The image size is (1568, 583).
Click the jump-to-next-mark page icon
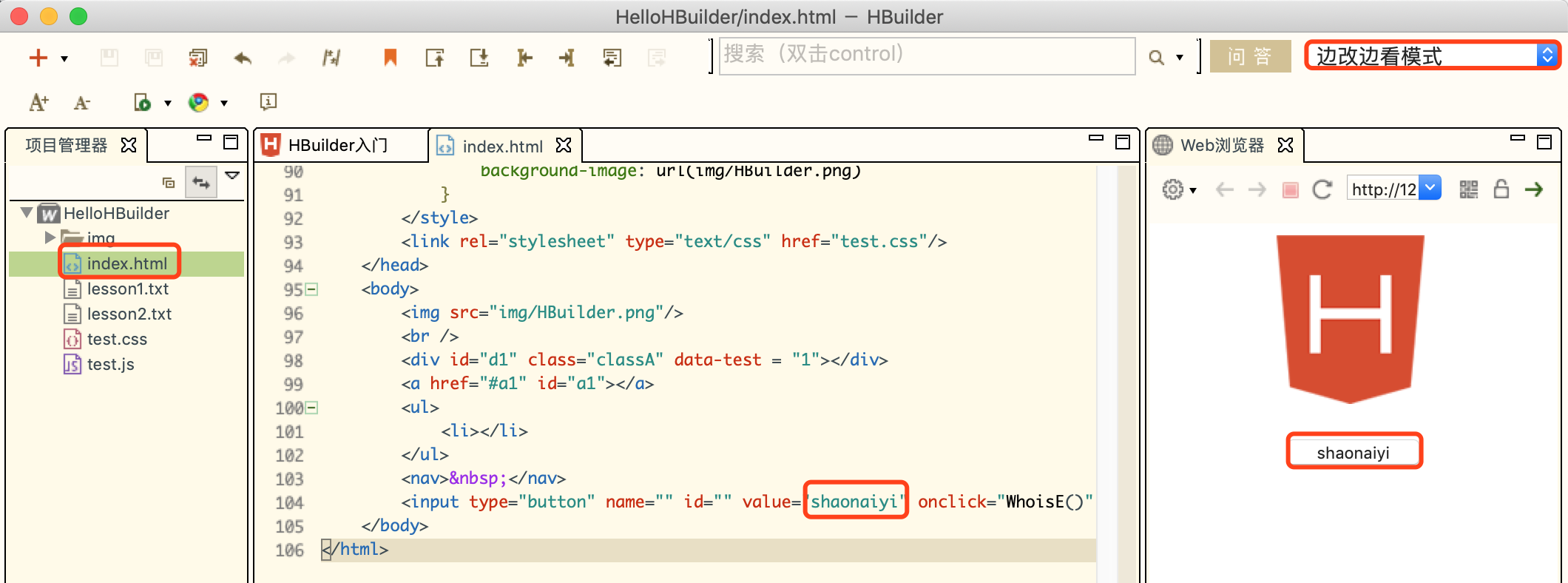[479, 58]
